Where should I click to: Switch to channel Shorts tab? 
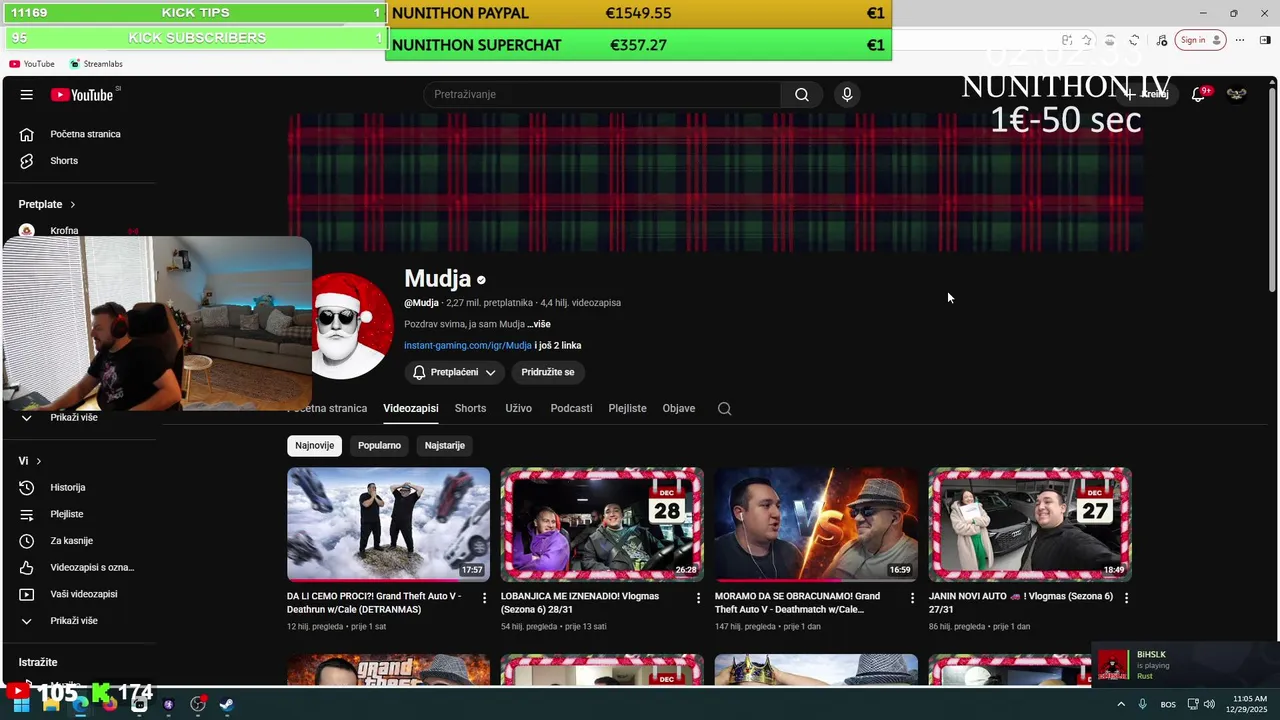click(x=470, y=408)
